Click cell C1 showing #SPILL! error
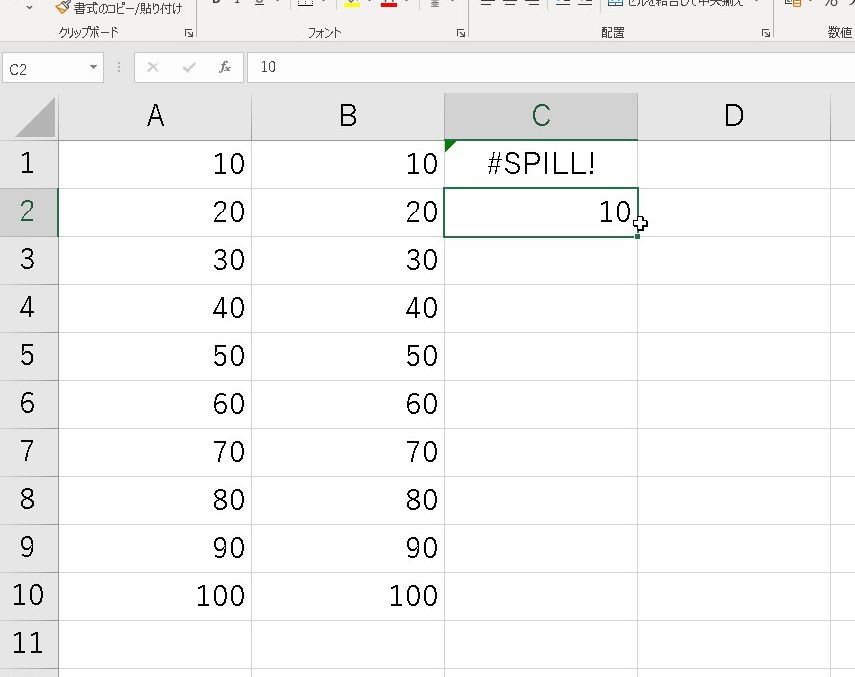 click(541, 164)
